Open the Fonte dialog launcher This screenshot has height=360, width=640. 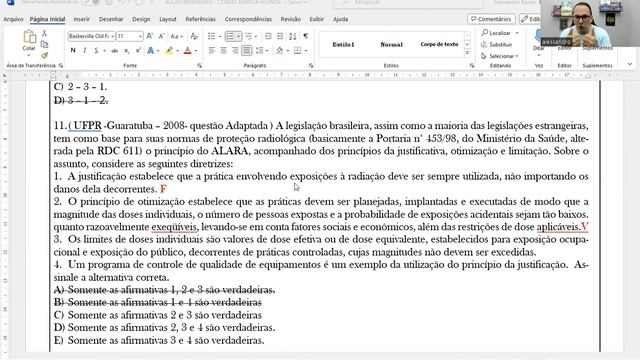(200, 65)
